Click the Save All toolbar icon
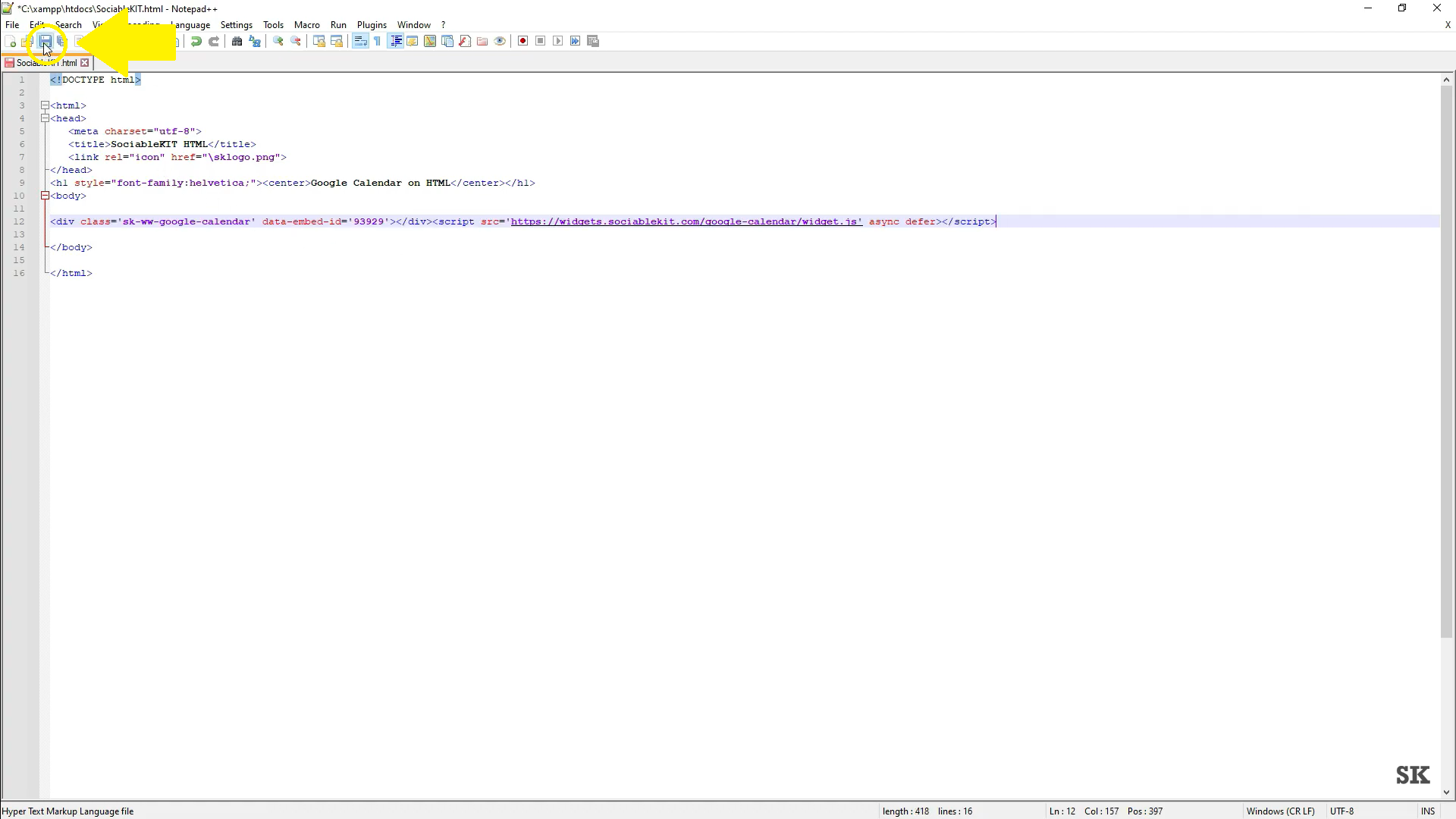Screen dimensions: 1456x819 (x=62, y=42)
